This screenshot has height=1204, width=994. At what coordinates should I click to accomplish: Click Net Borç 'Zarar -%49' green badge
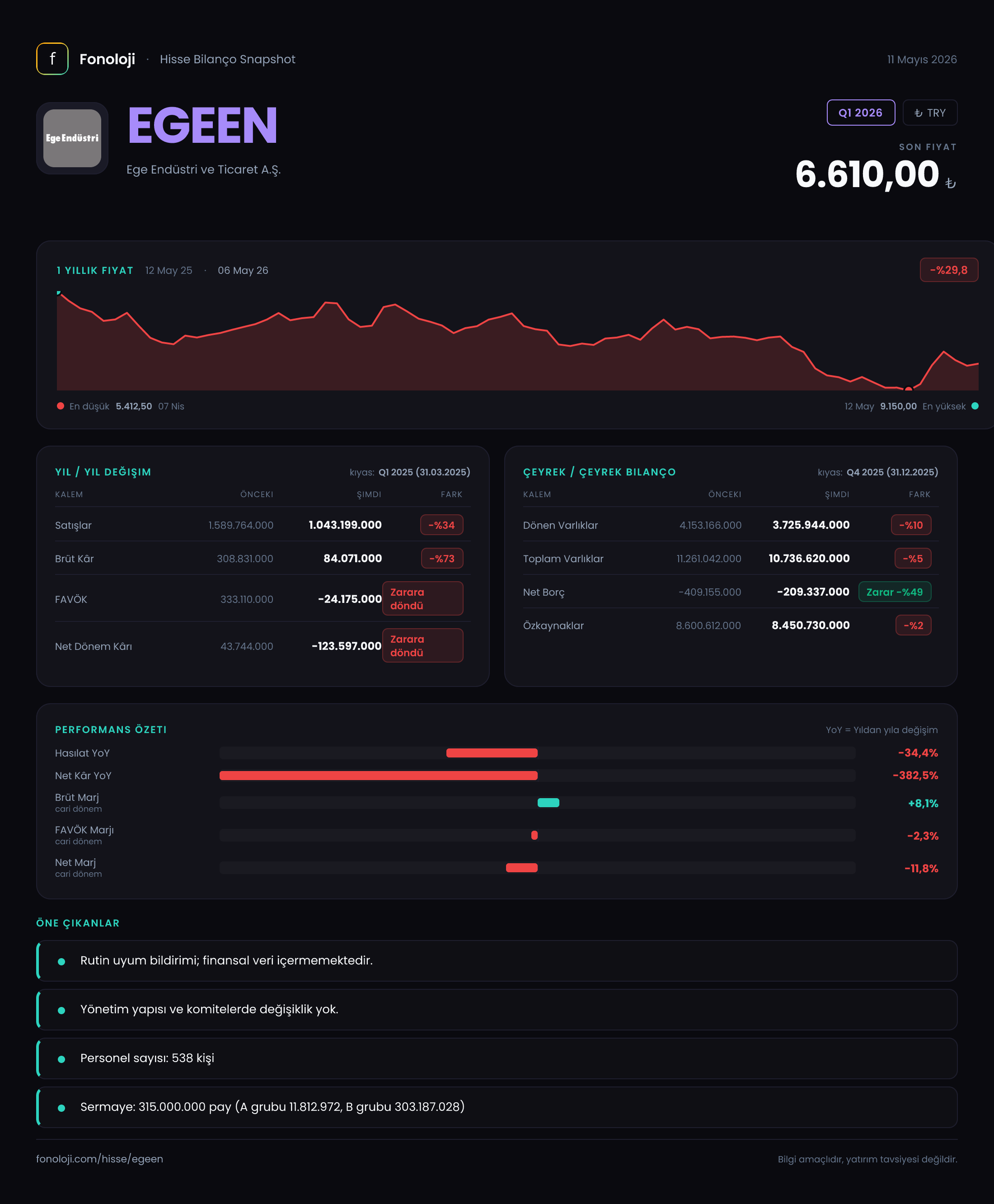[x=895, y=592]
